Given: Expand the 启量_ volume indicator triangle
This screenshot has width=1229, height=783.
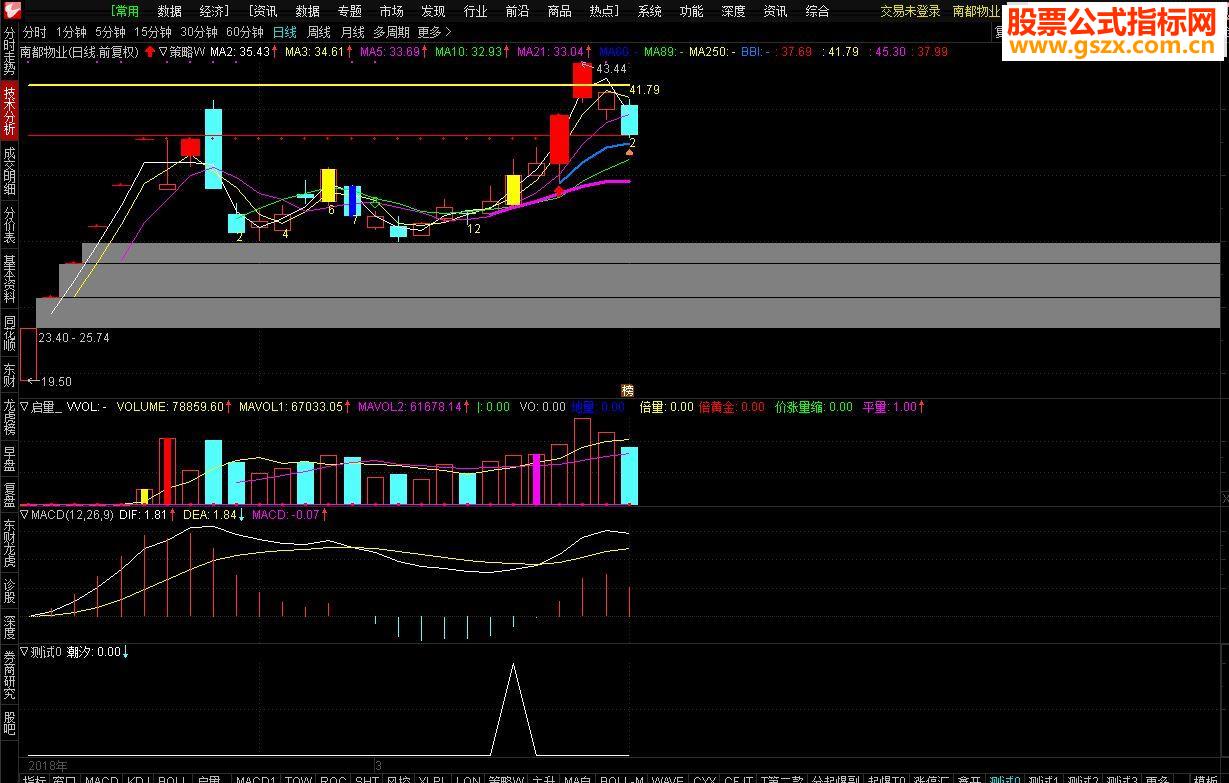Looking at the screenshot, I should coord(25,407).
